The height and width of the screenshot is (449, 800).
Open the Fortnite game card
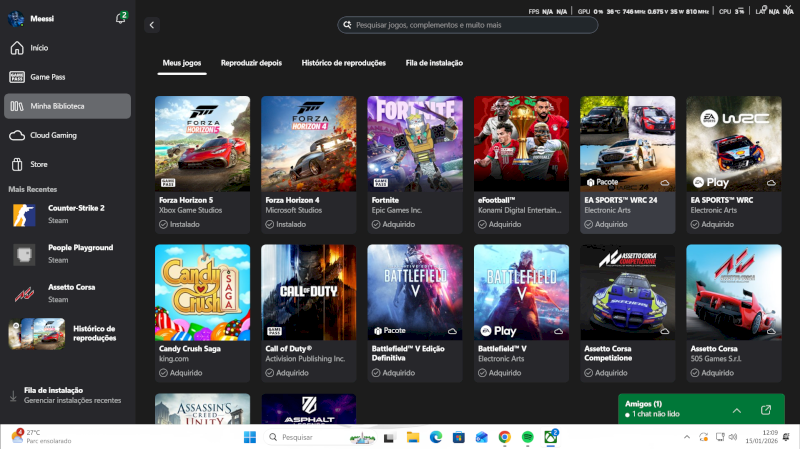point(415,164)
